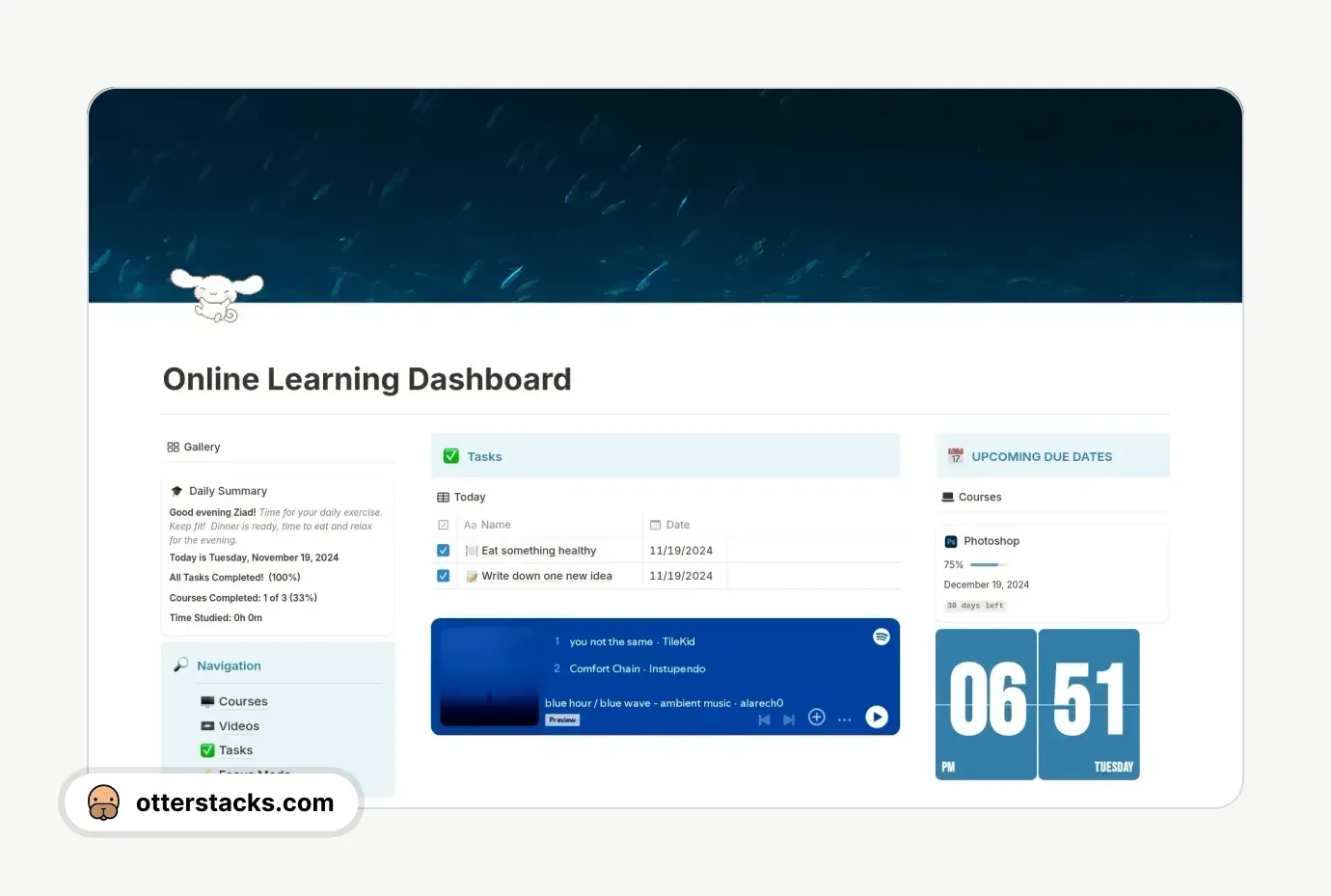Click the Photoshop Ps icon
This screenshot has height=896, width=1331.
tap(951, 541)
